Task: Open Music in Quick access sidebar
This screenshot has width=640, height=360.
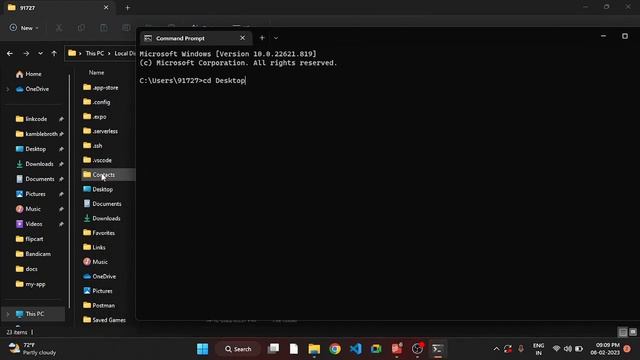Action: point(33,209)
